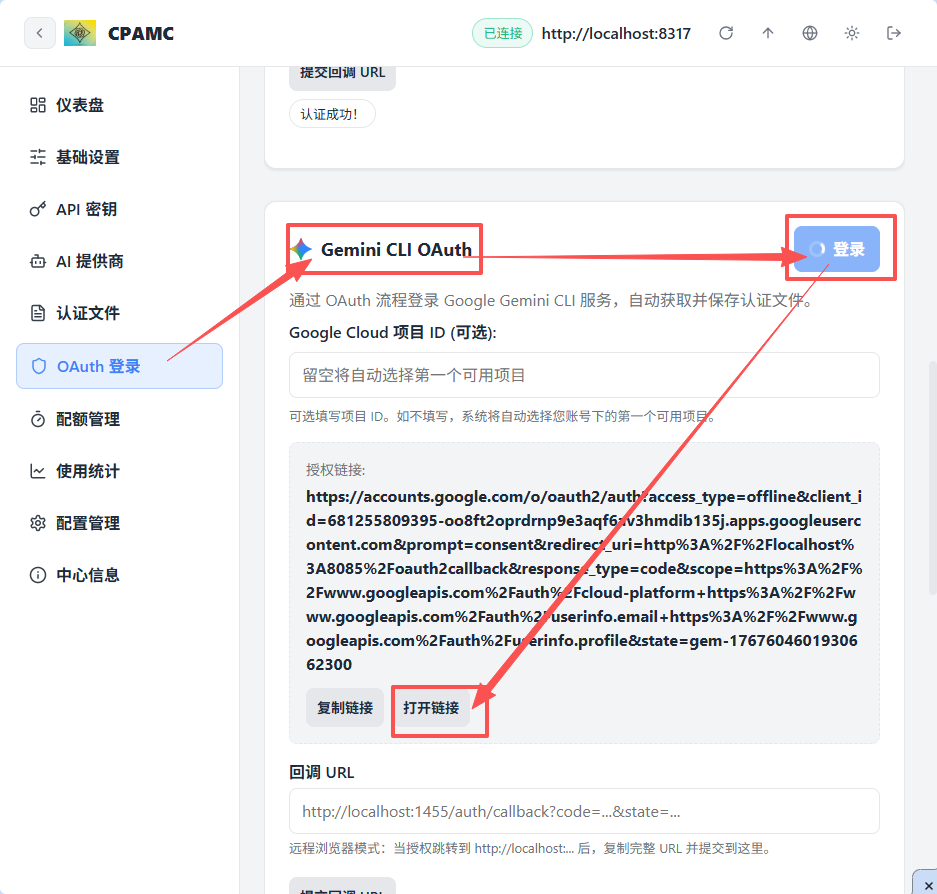This screenshot has width=937, height=894.
Task: Log out using the exit icon
Action: click(x=893, y=32)
